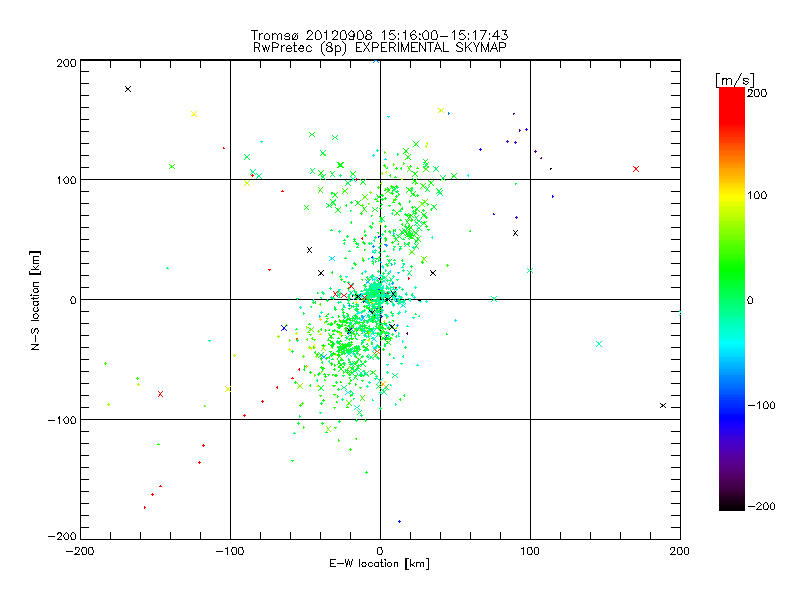Click the yellow X marker in the upper-left quadrant
Viewport: 800px width, 600px height.
[x=194, y=114]
